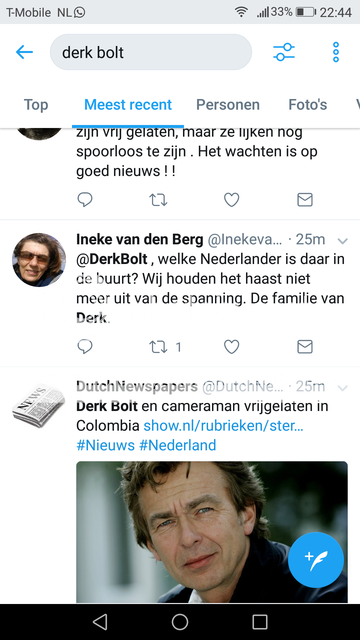Like Ineke van den Berg's tweet
This screenshot has height=640, width=360.
[x=231, y=347]
